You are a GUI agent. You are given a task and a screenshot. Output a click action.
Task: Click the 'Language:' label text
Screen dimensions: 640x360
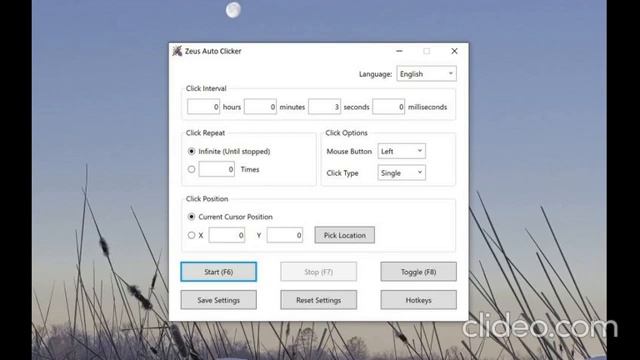point(376,74)
